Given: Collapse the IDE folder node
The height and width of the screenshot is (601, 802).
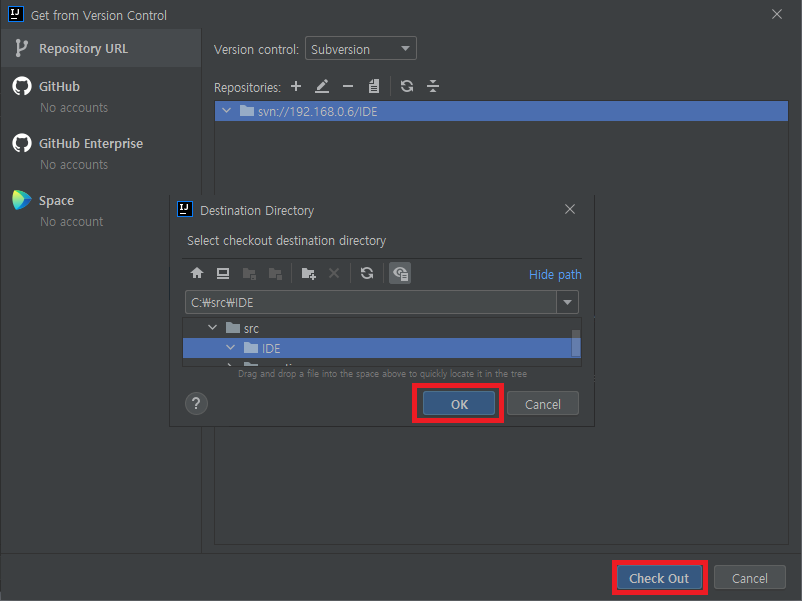Looking at the screenshot, I should (x=231, y=348).
